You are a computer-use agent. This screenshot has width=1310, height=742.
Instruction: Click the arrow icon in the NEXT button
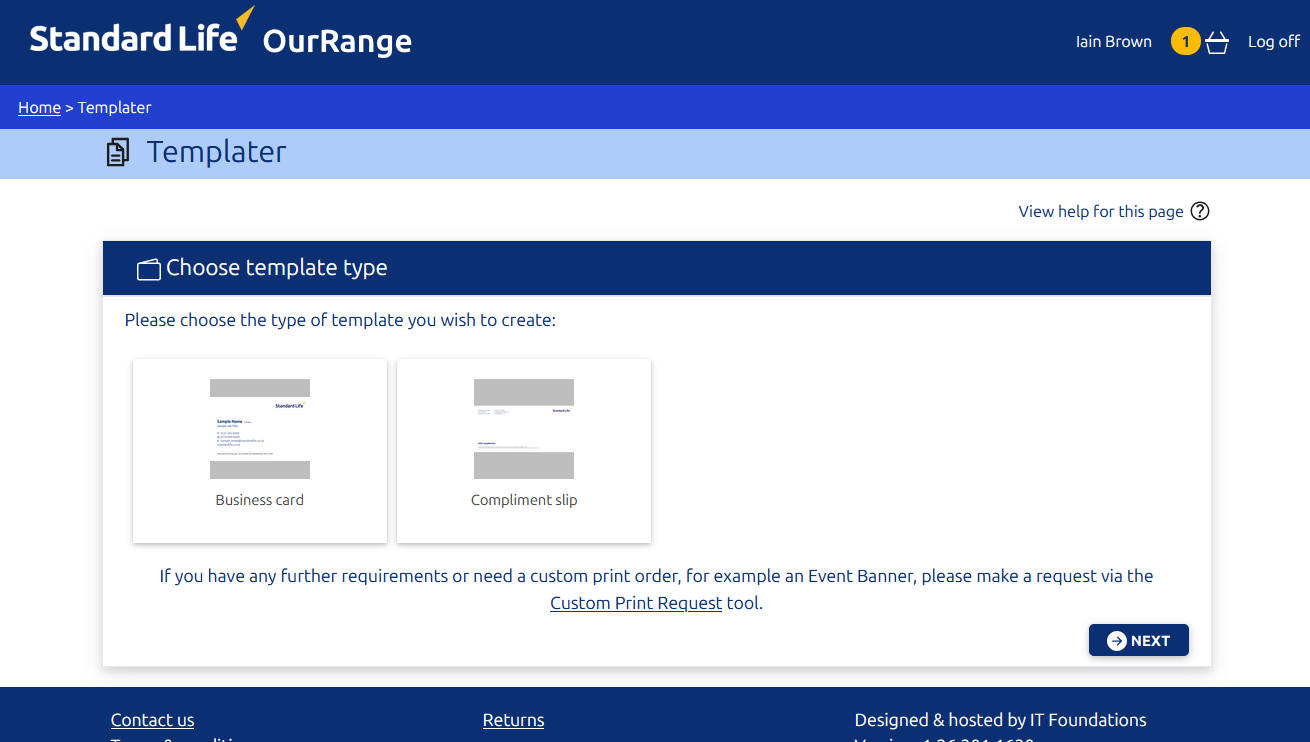1116,641
